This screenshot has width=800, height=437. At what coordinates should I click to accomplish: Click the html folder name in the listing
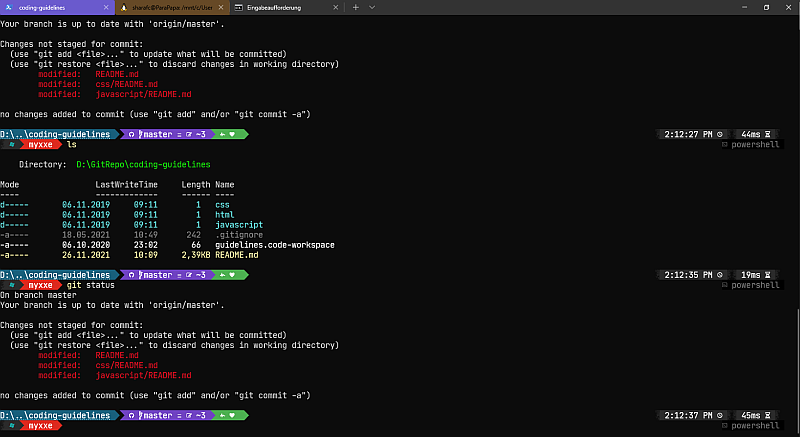[x=224, y=215]
